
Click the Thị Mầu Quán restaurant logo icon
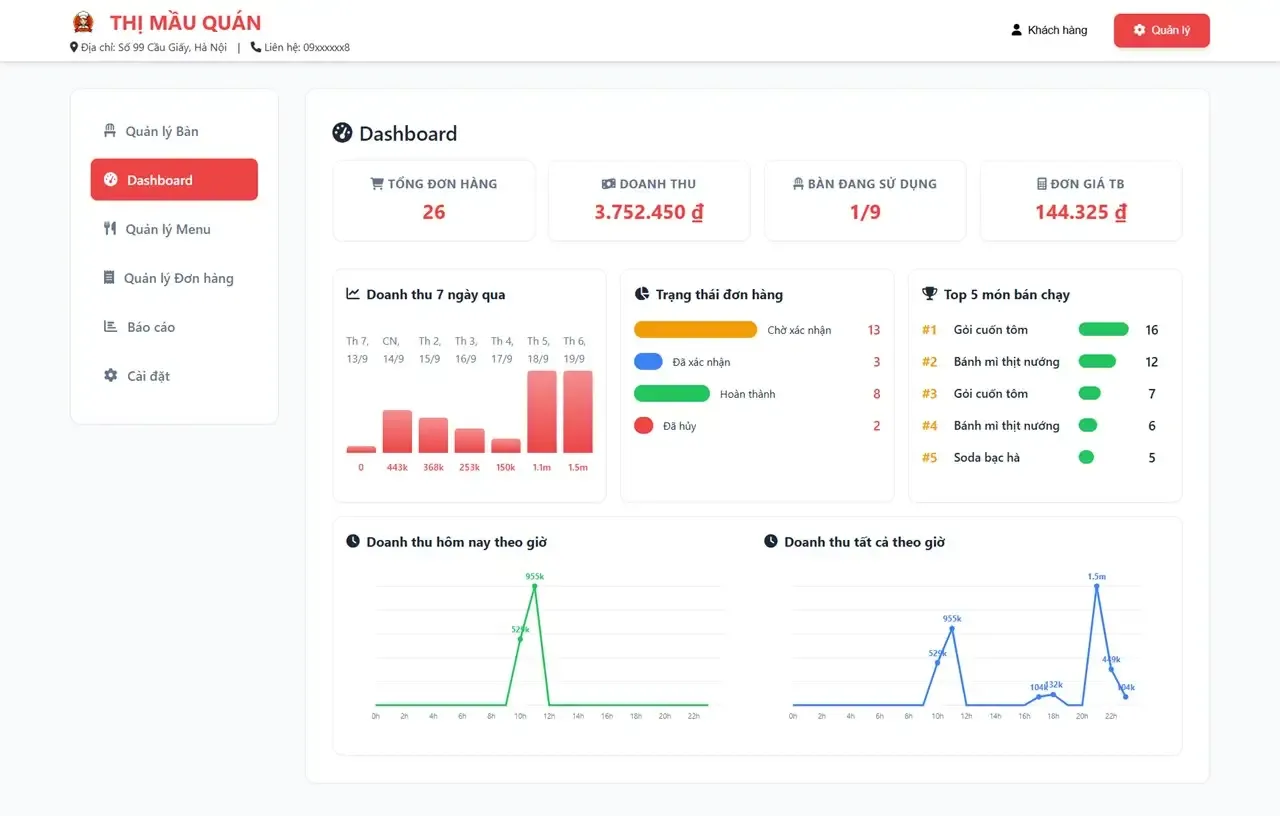point(83,22)
